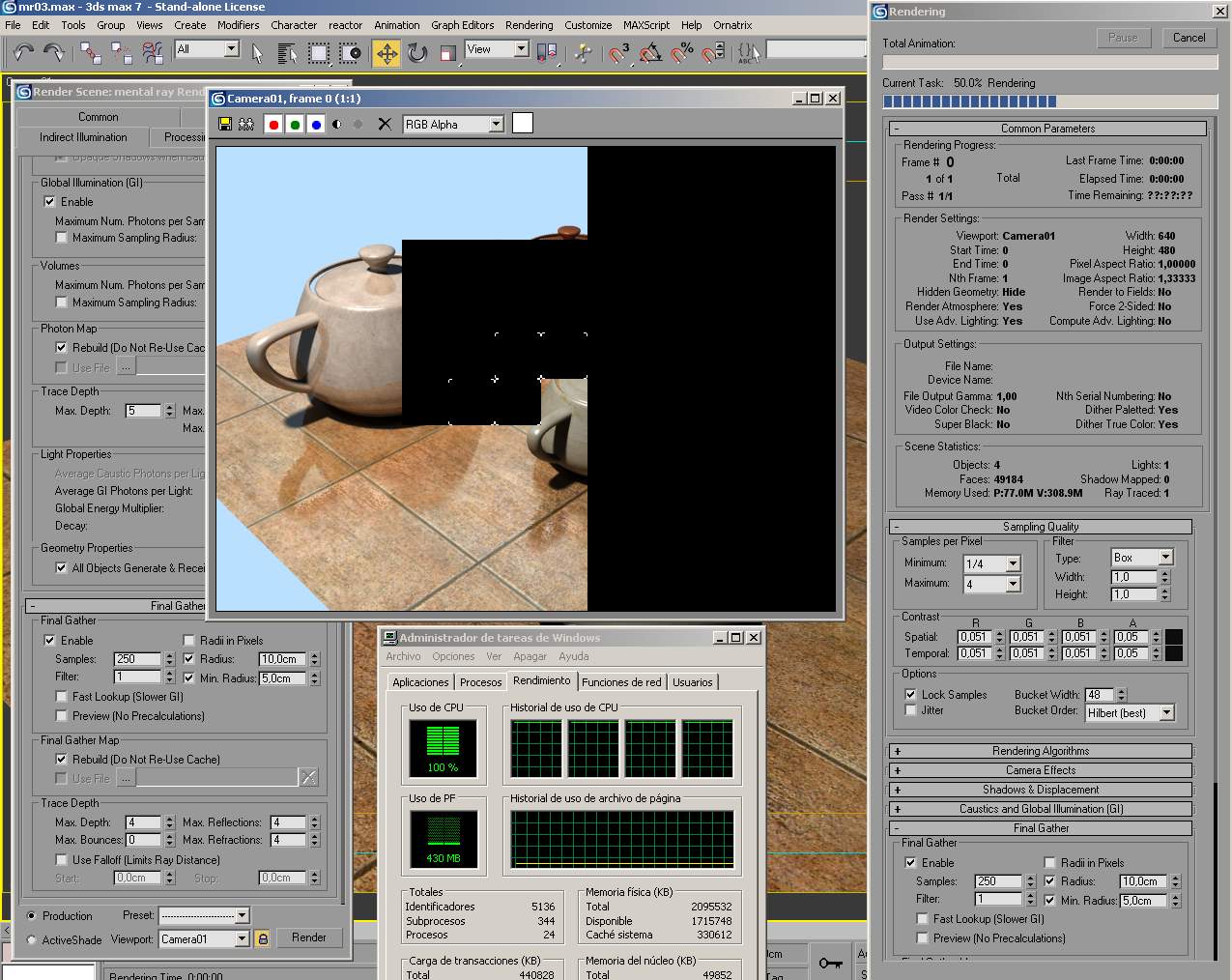
Task: Toggle the blue channel in frame window
Action: (316, 124)
